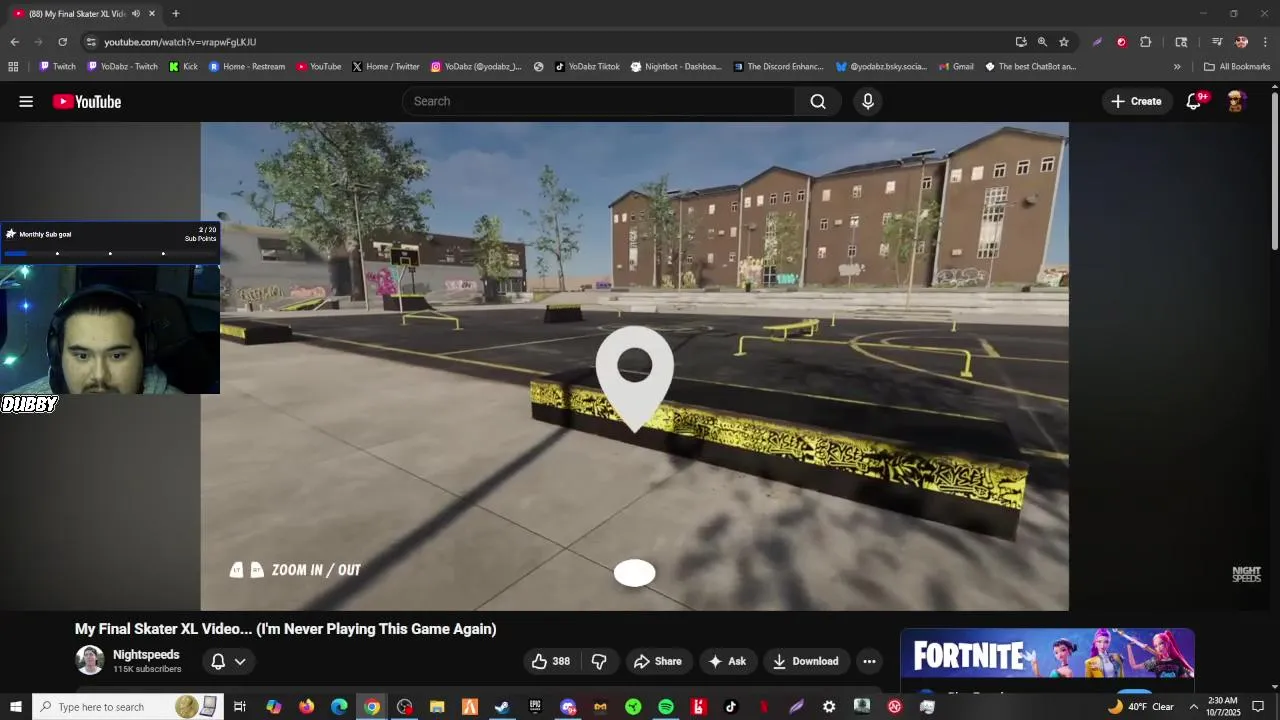This screenshot has width=1280, height=720.
Task: Open the apps grid in bookmarks bar
Action: click(13, 67)
